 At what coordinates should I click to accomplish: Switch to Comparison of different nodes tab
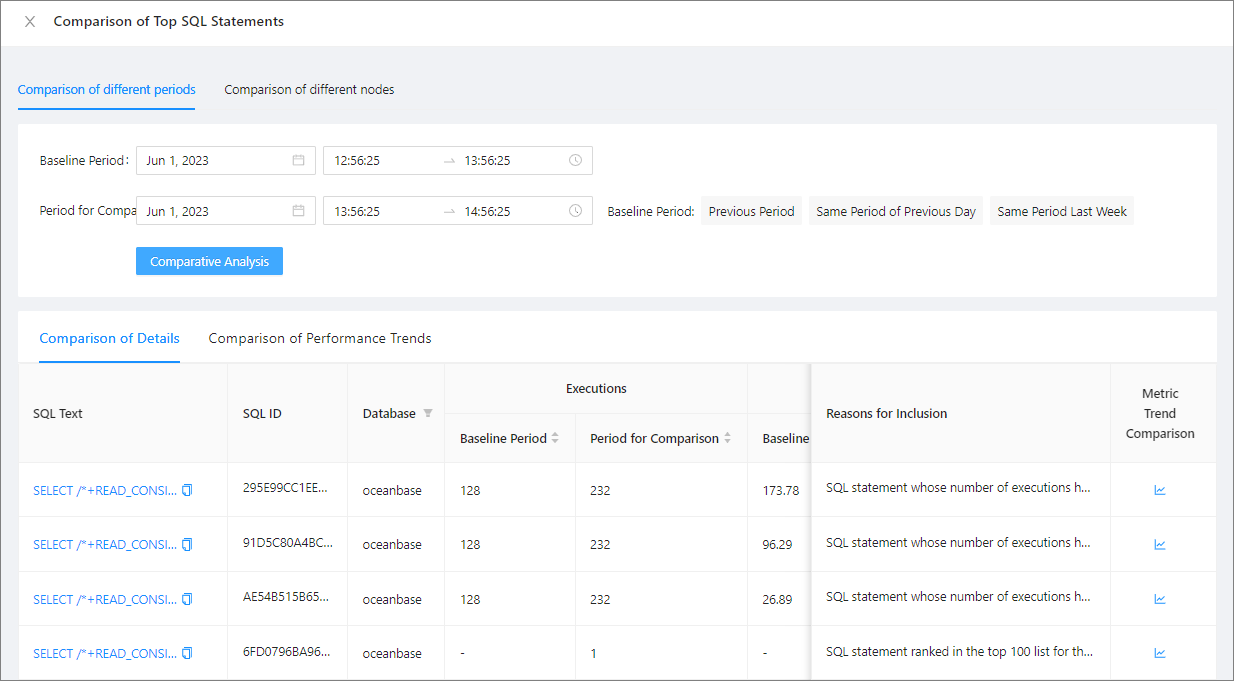pos(309,90)
